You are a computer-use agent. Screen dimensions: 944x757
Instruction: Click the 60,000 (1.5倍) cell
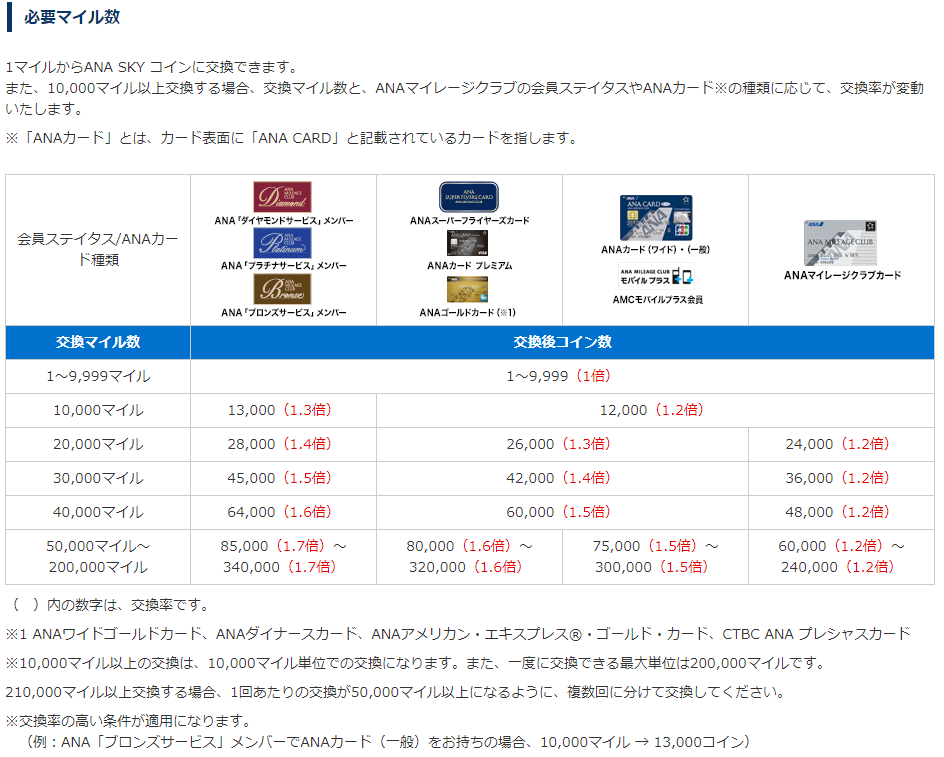(562, 512)
